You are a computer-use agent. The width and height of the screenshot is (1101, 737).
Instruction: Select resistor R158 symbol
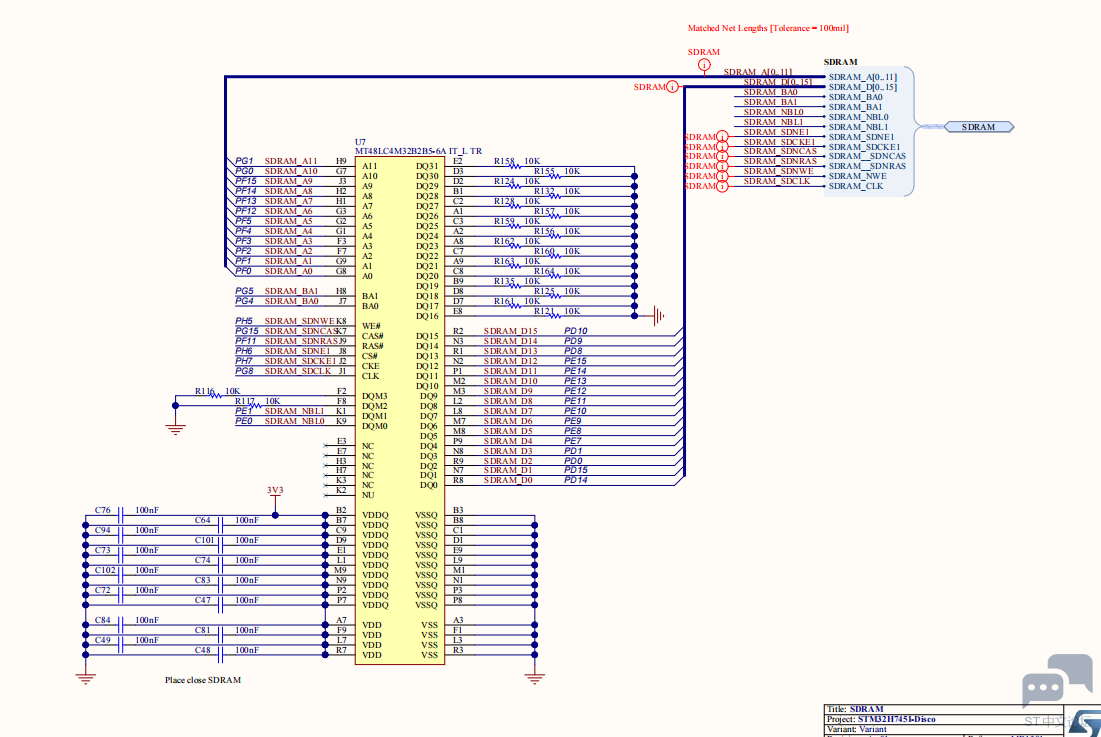point(515,166)
